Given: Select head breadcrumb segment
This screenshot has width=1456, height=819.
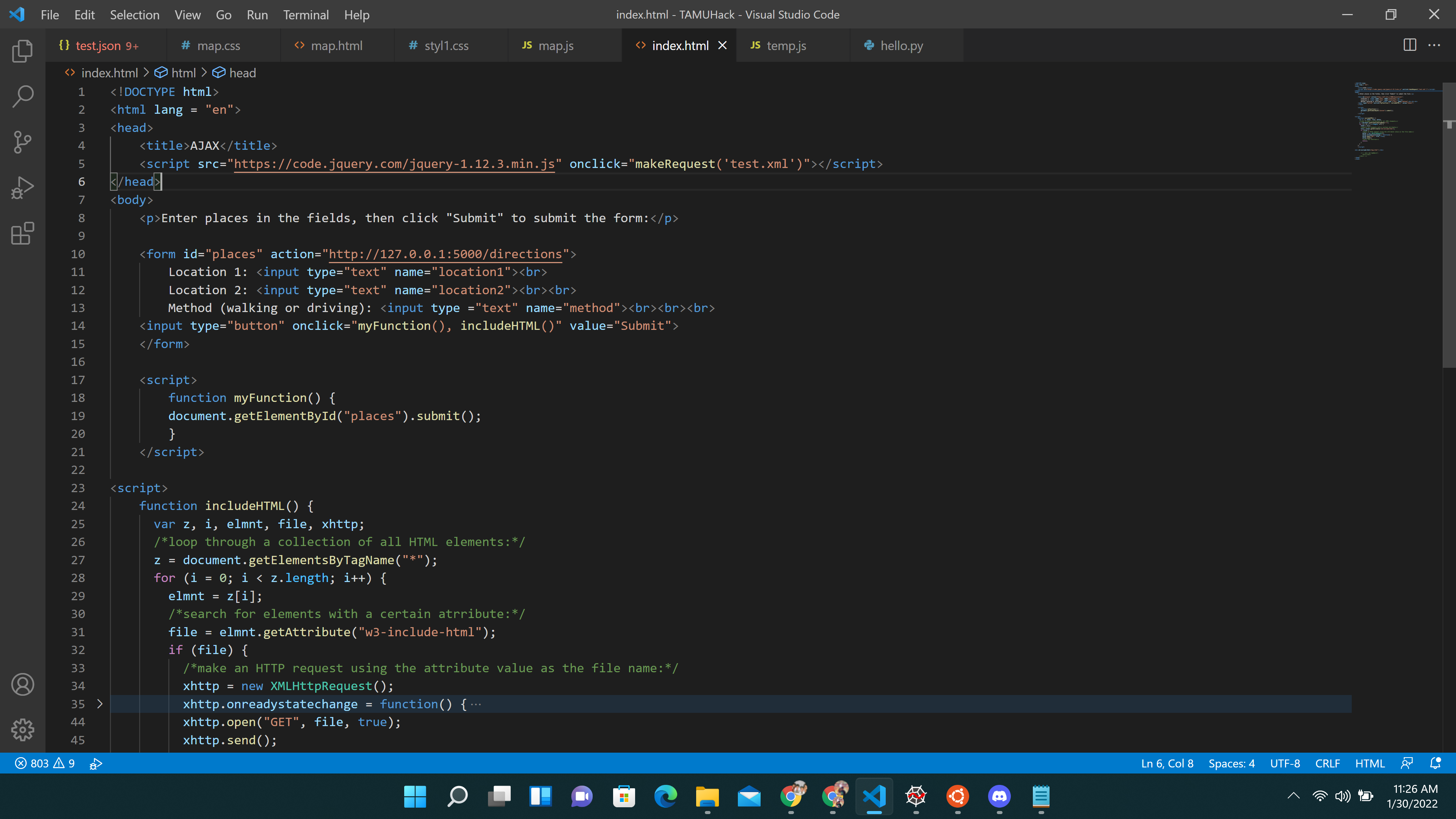Looking at the screenshot, I should 242,73.
